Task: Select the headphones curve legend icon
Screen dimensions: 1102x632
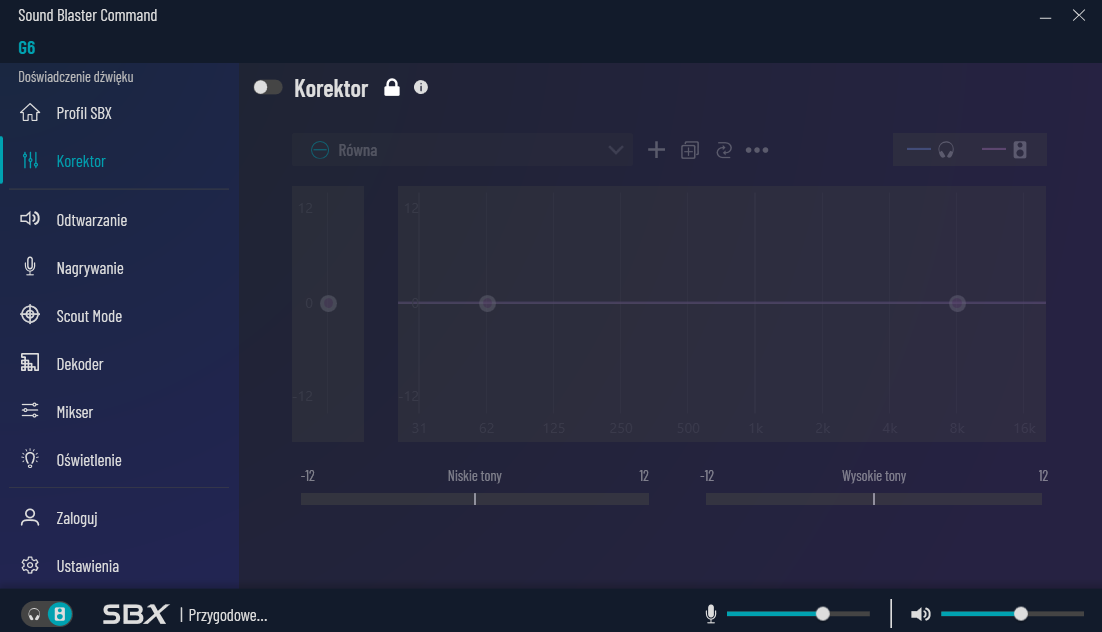Action: 946,150
